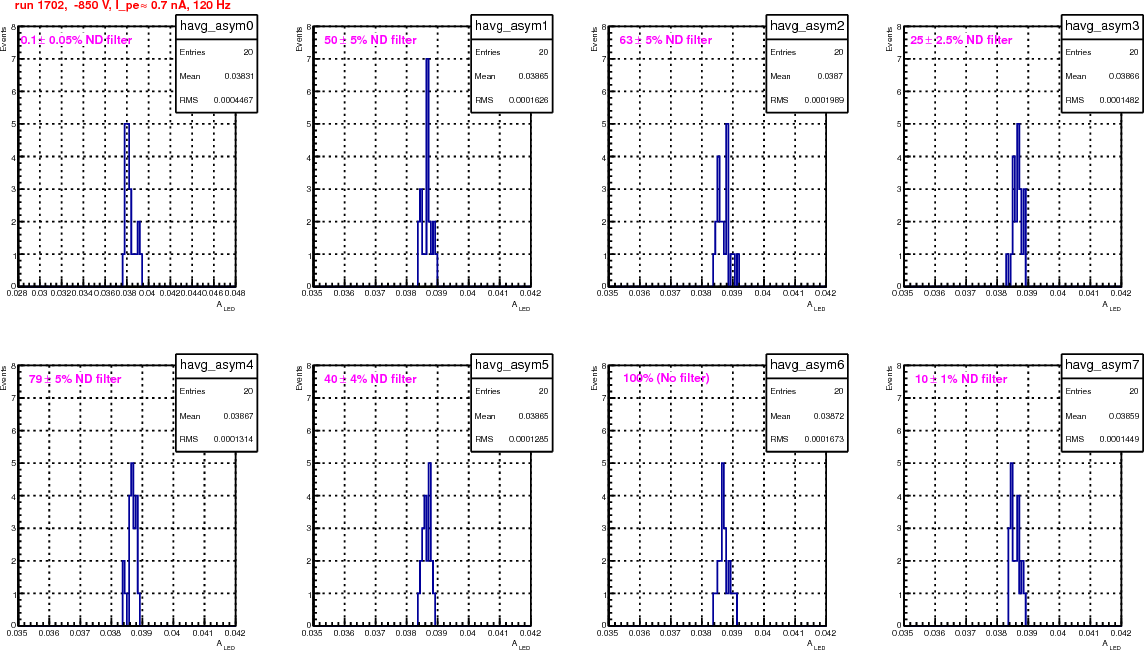The image size is (1144, 650).
Task: Click the histogram peak in the havg_asym1 plot
Action: click(428, 60)
